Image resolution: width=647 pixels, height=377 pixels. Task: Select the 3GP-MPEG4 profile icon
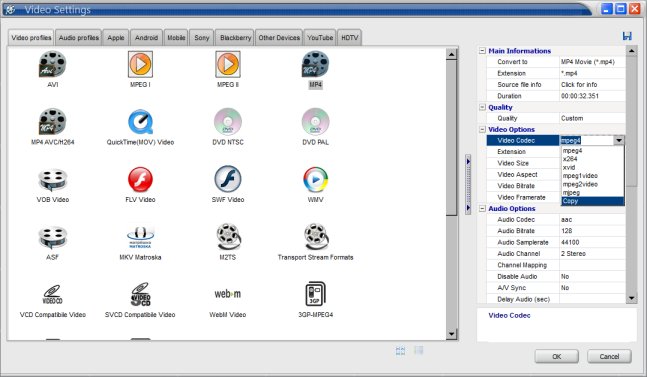[315, 294]
